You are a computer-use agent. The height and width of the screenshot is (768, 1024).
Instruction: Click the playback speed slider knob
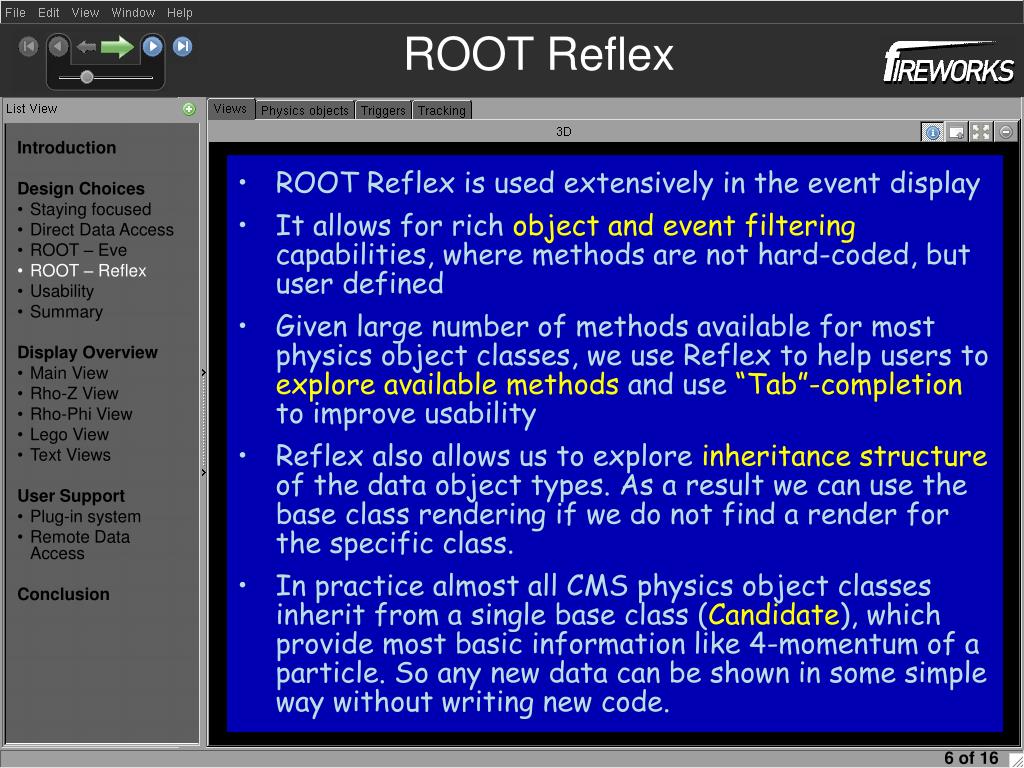pos(86,77)
